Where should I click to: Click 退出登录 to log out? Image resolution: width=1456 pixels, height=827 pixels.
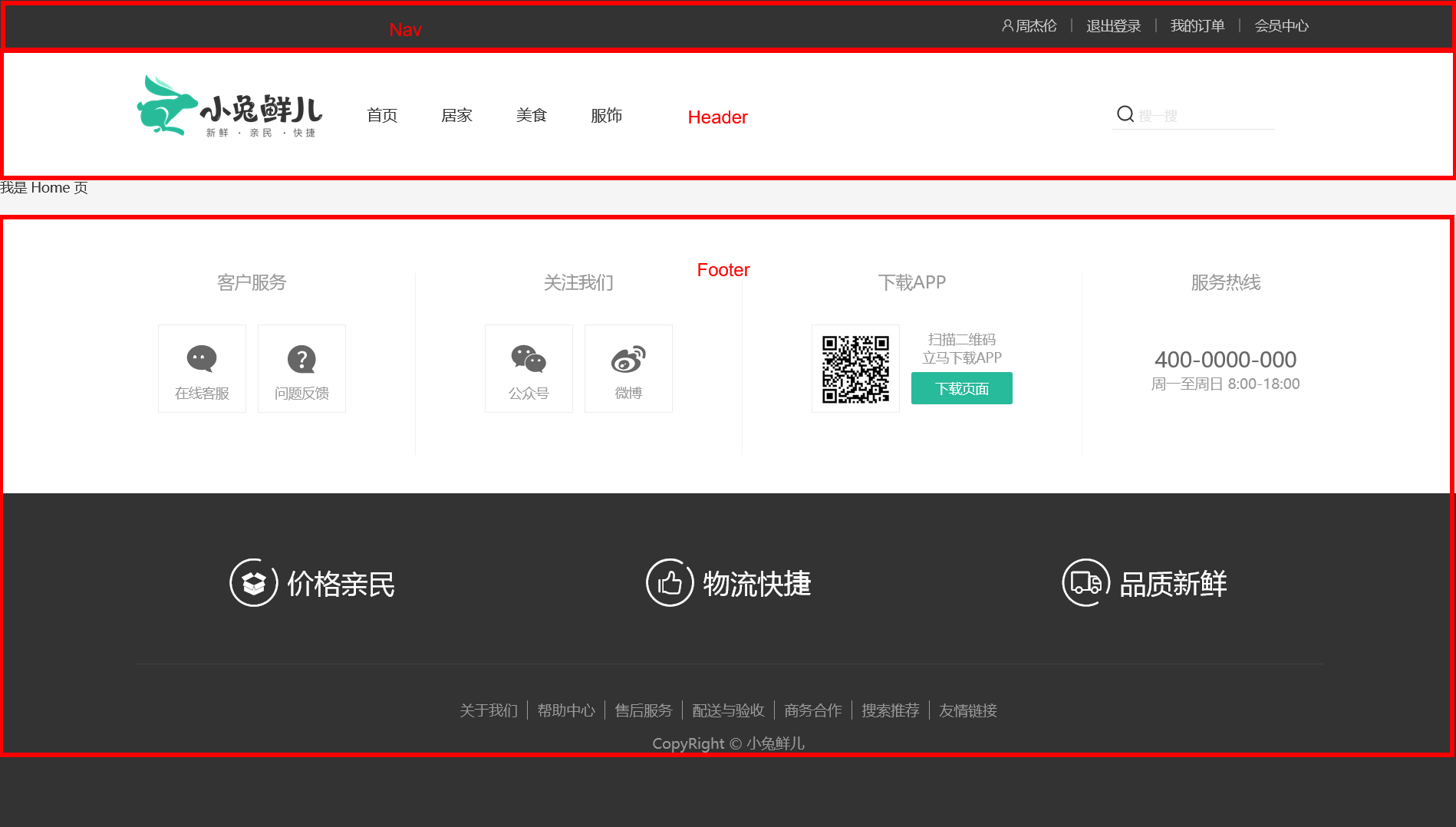point(1114,26)
